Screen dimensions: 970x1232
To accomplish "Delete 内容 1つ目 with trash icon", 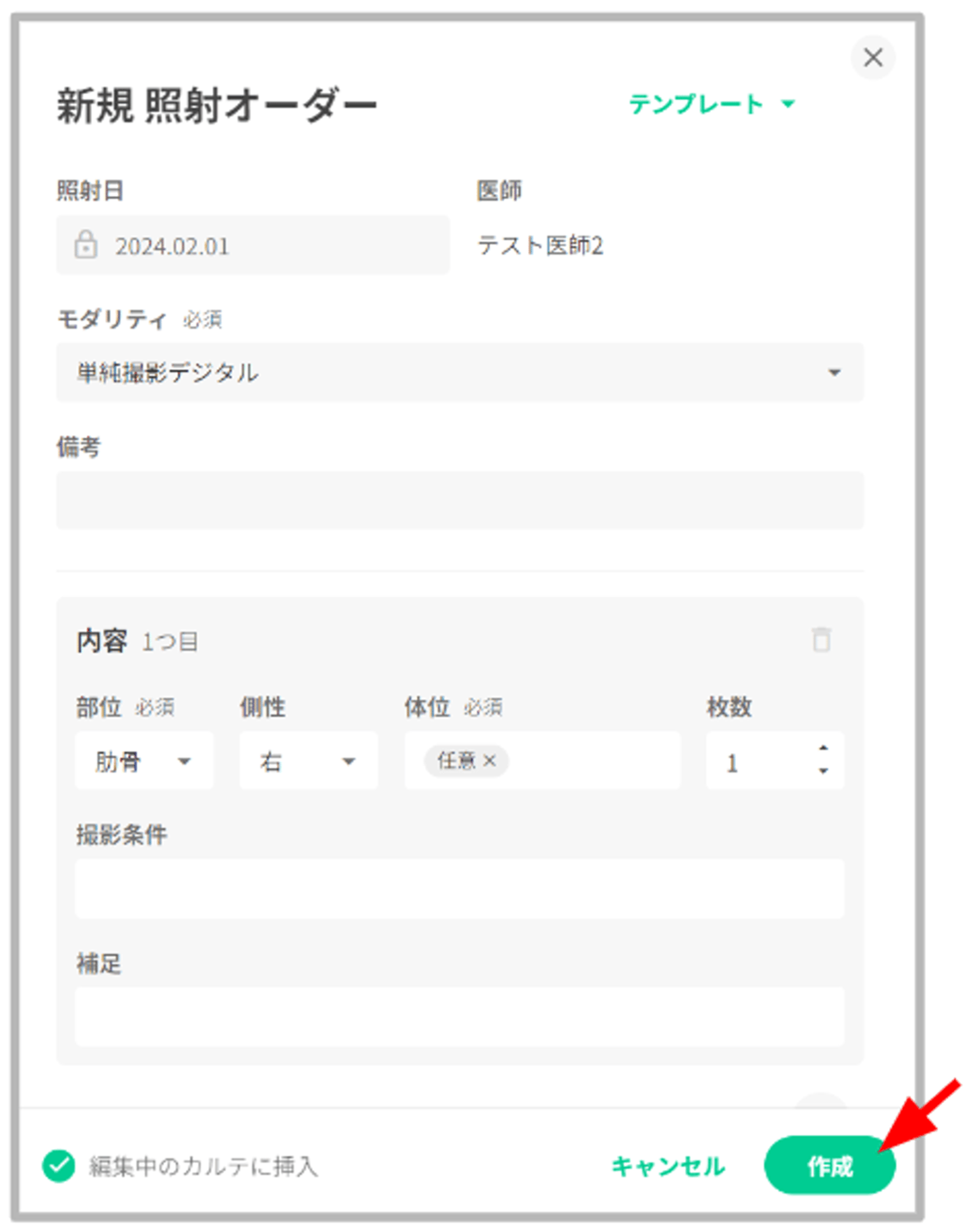I will [x=821, y=640].
